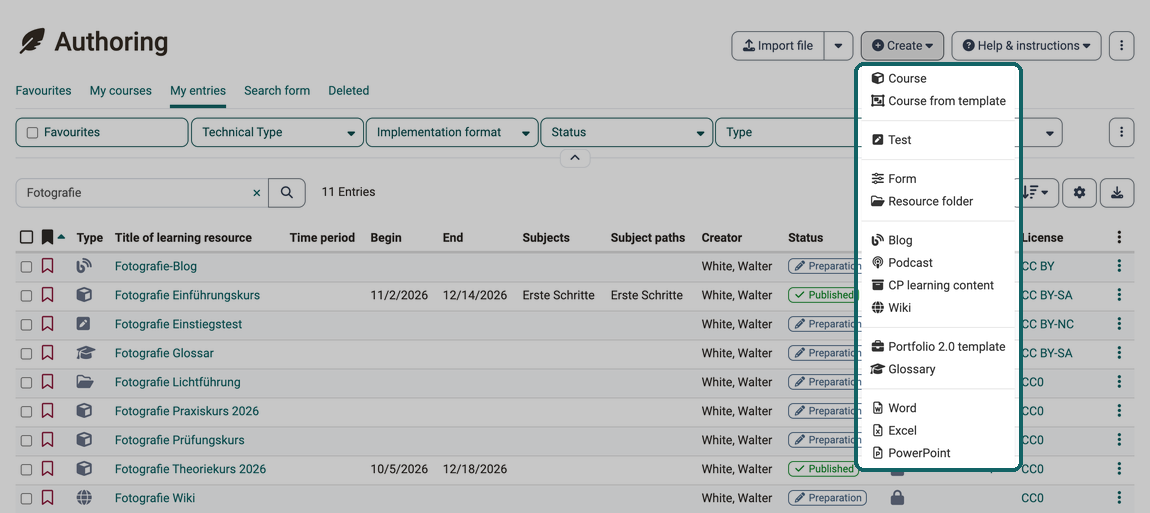Screen dimensions: 1150x513
Task: Click the Import file button
Action: (x=778, y=46)
